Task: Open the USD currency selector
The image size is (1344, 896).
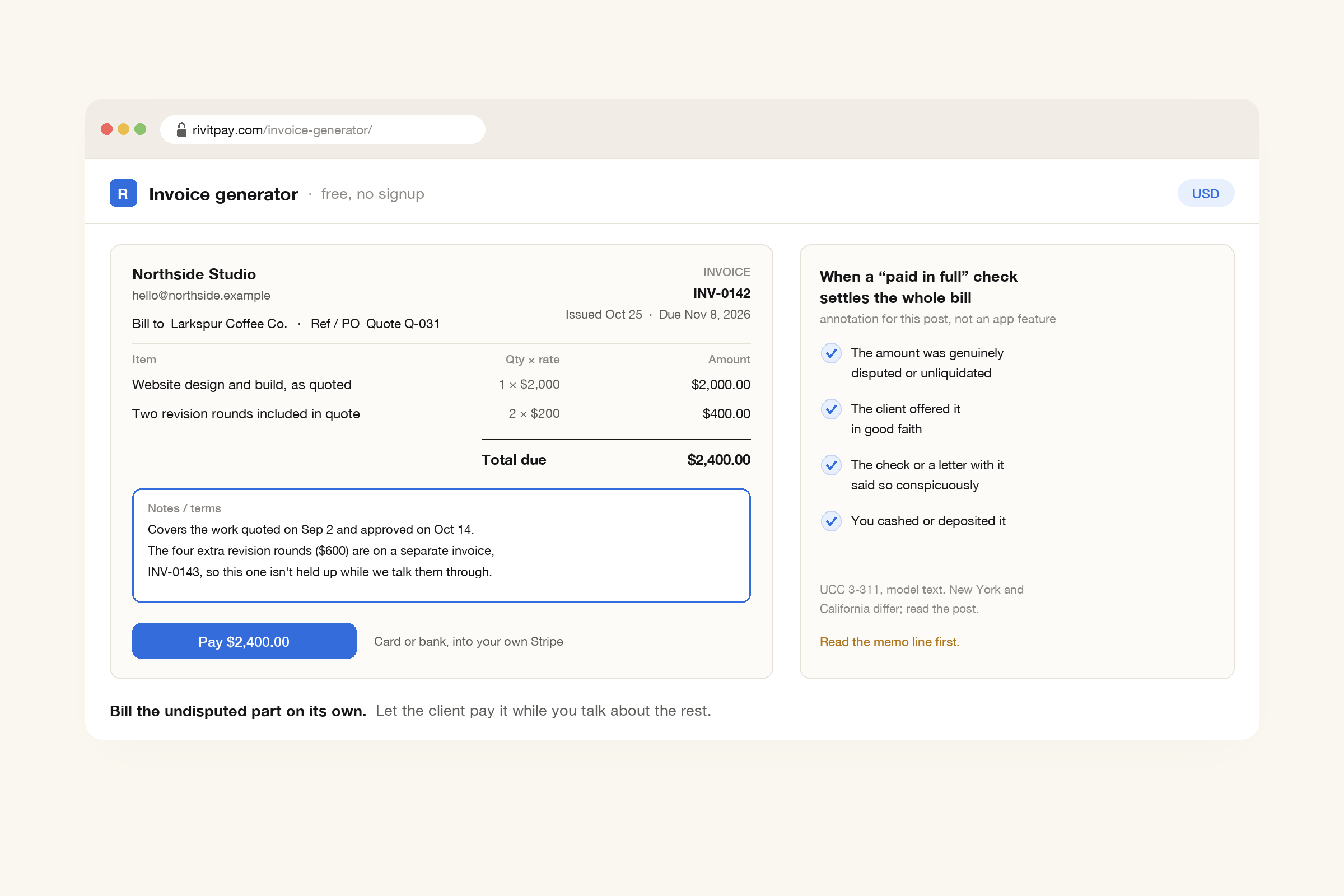Action: point(1206,194)
